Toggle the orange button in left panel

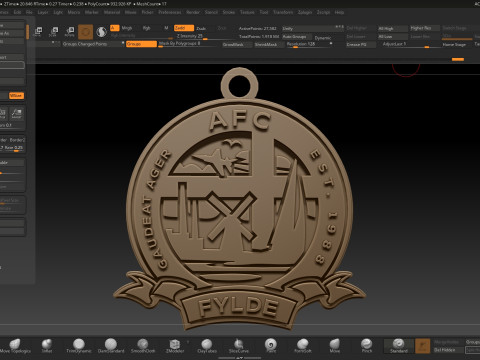tap(16, 96)
